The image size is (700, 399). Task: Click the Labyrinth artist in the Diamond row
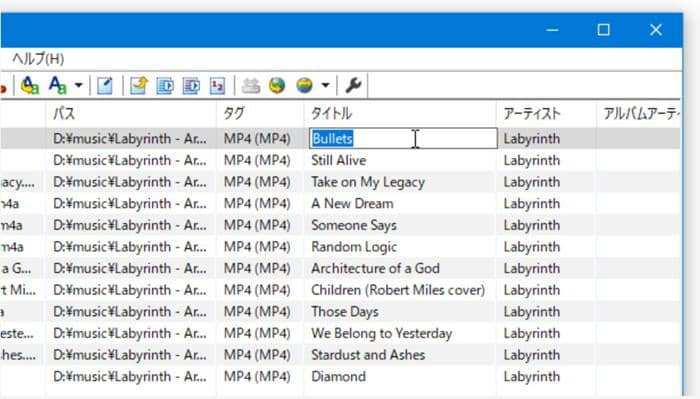tap(532, 377)
